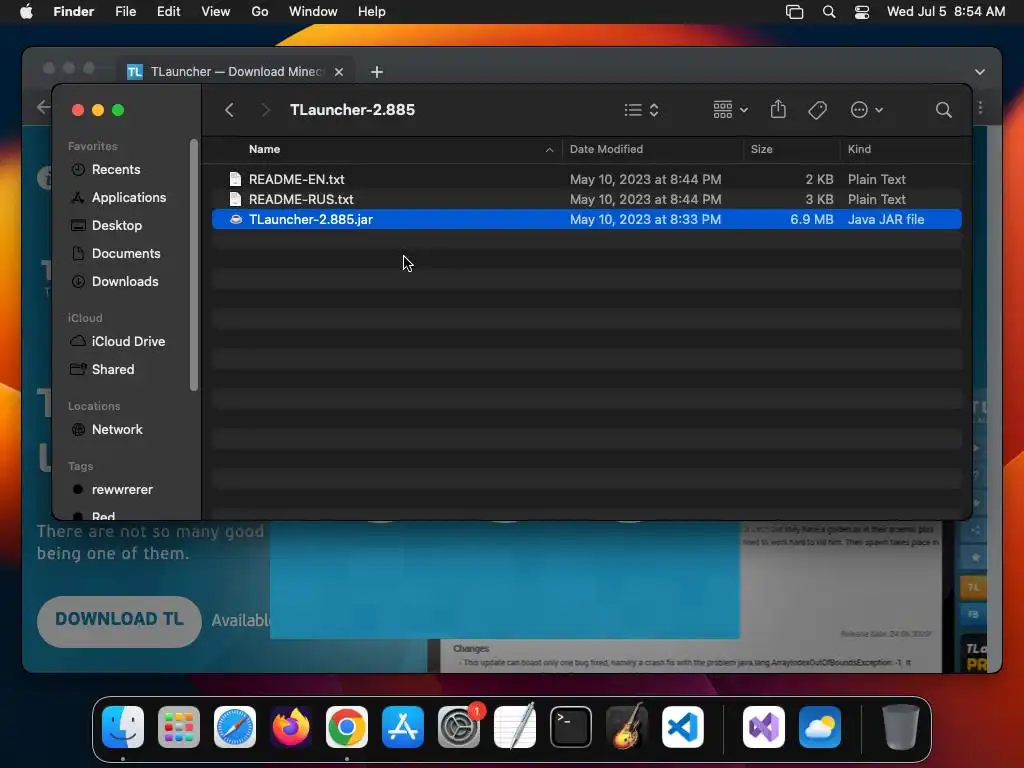Select the rewwrerer tag in sidebar
This screenshot has height=768, width=1024.
point(121,490)
